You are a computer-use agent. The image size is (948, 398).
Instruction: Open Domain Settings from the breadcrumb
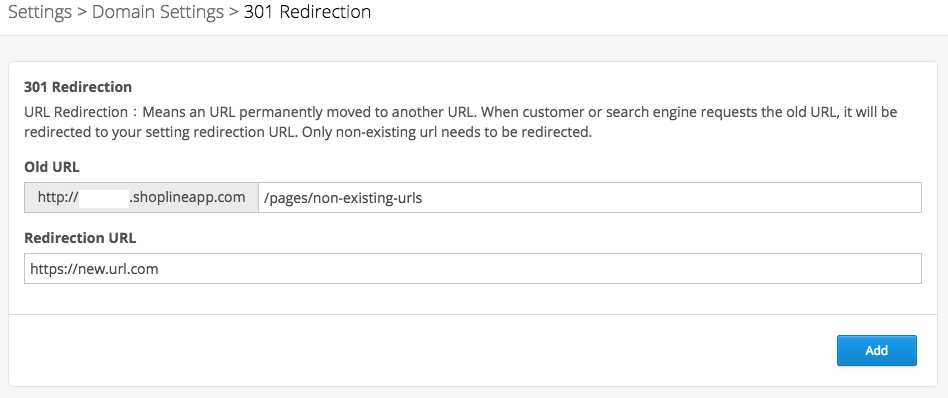click(157, 11)
